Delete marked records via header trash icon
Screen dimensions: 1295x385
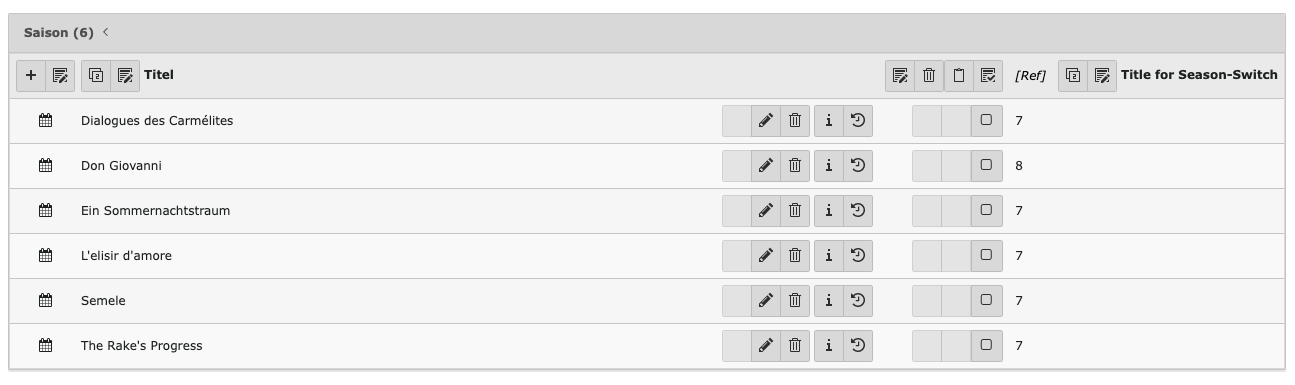pos(929,75)
